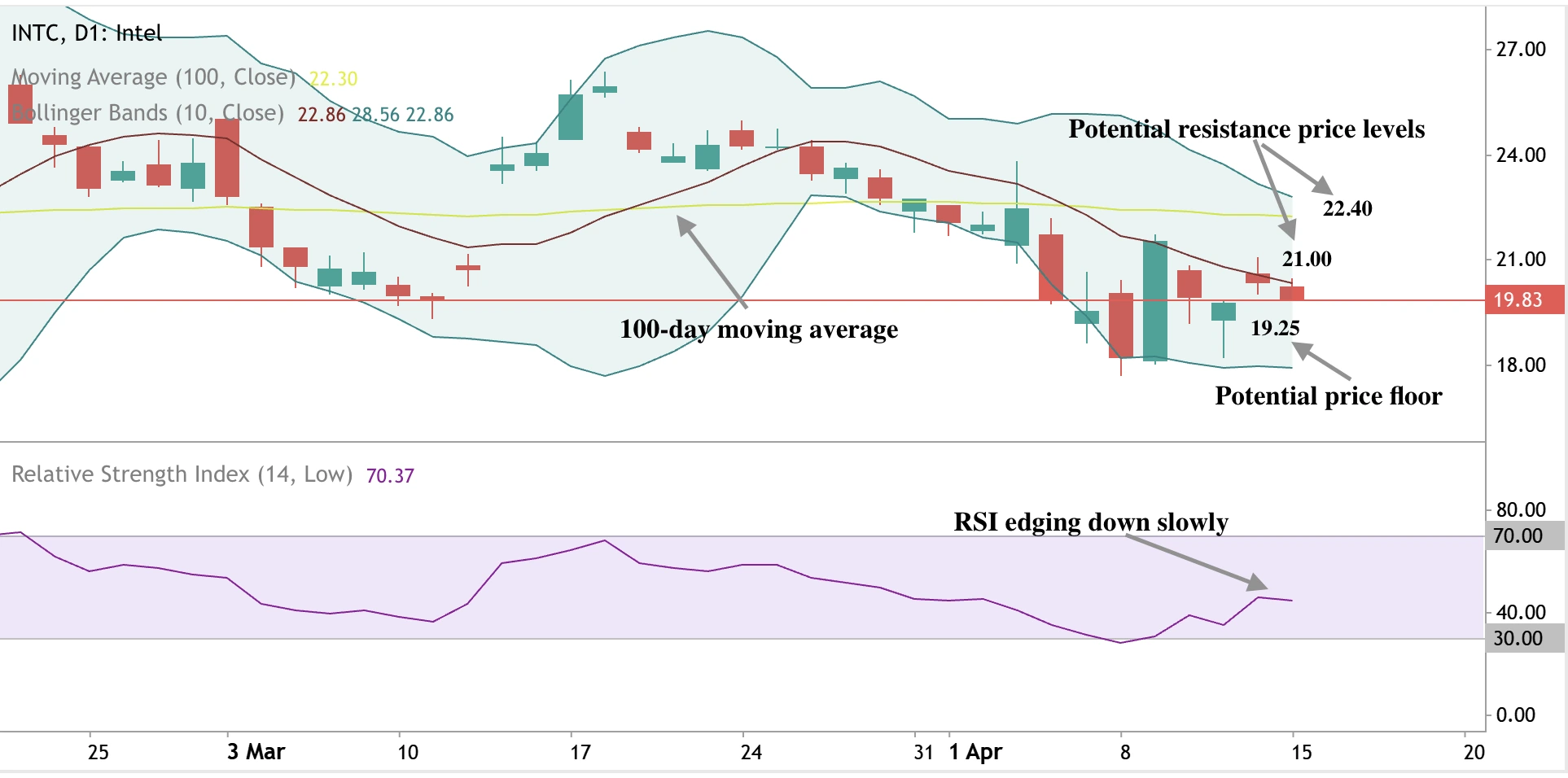Click the 22.40 resistance level label
The image size is (1568, 778).
point(1347,209)
